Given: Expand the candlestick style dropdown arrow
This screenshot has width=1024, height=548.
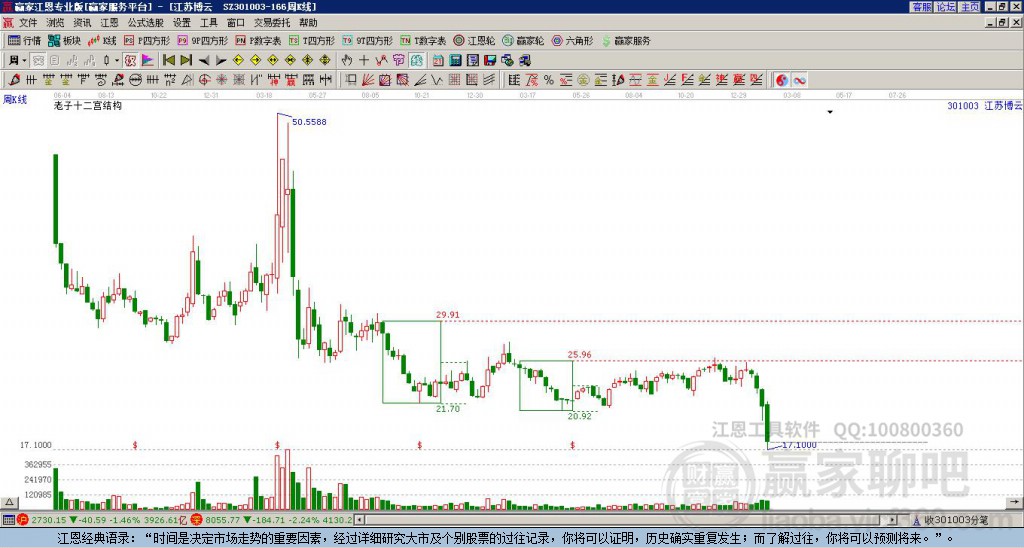Looking at the screenshot, I should pos(117,61).
